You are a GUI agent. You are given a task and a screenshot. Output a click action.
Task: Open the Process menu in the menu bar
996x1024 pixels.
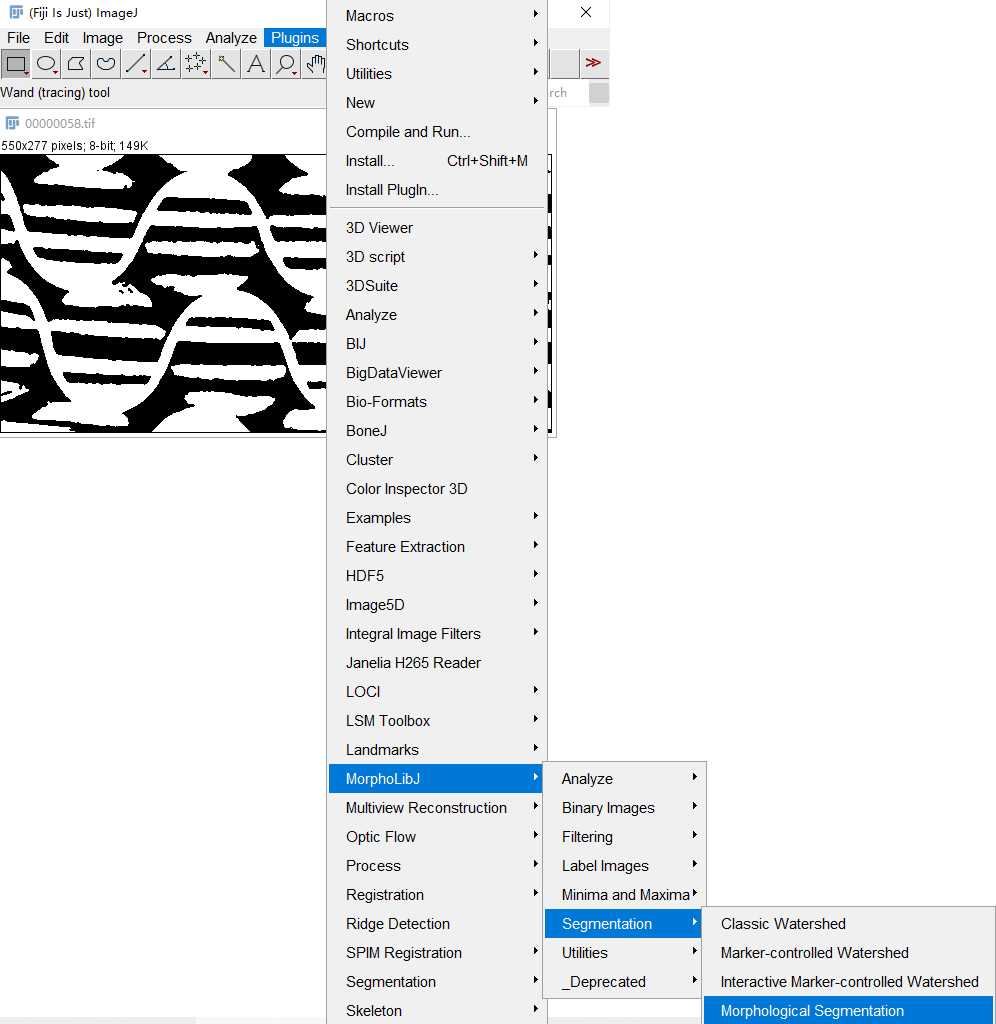pyautogui.click(x=164, y=38)
